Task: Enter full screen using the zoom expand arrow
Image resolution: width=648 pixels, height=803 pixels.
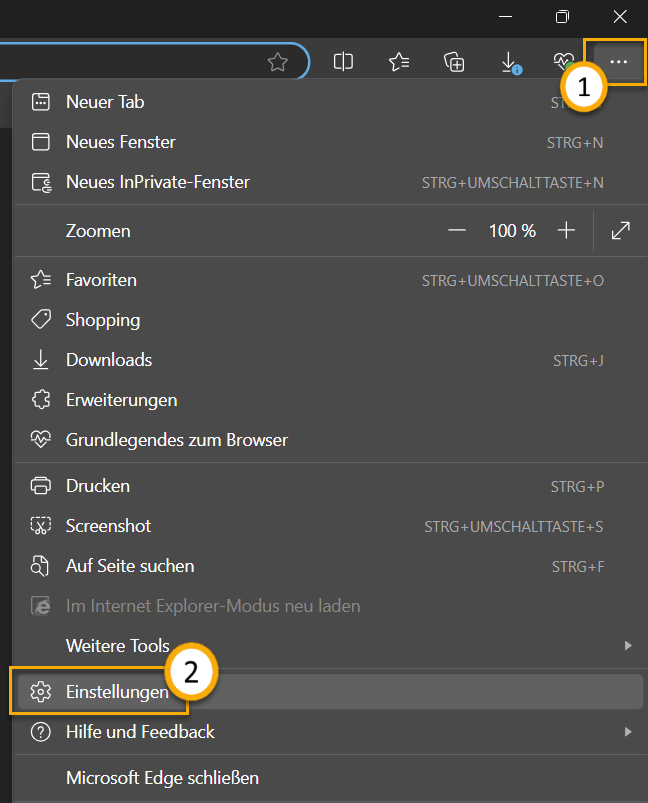Action: coord(620,231)
